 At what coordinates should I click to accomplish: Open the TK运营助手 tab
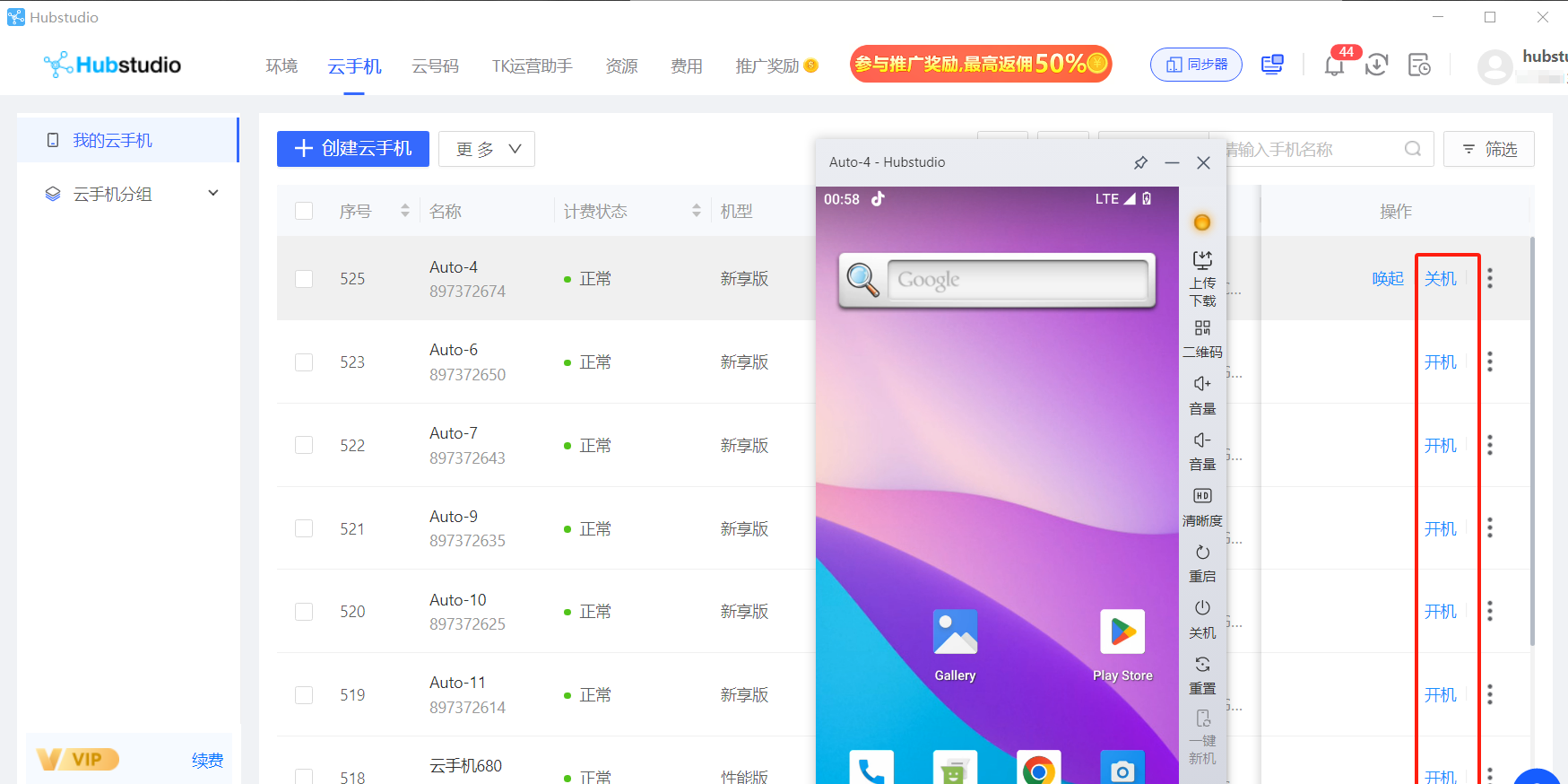[532, 66]
